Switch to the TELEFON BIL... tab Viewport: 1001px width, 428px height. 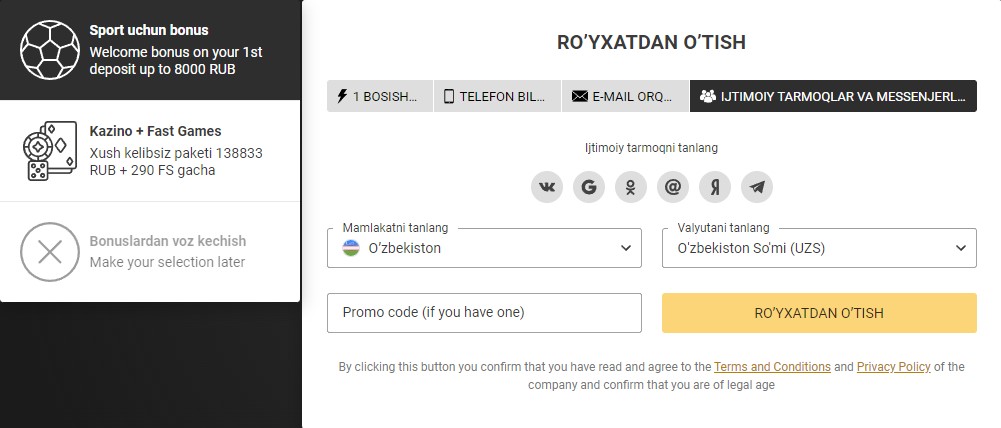pos(497,96)
